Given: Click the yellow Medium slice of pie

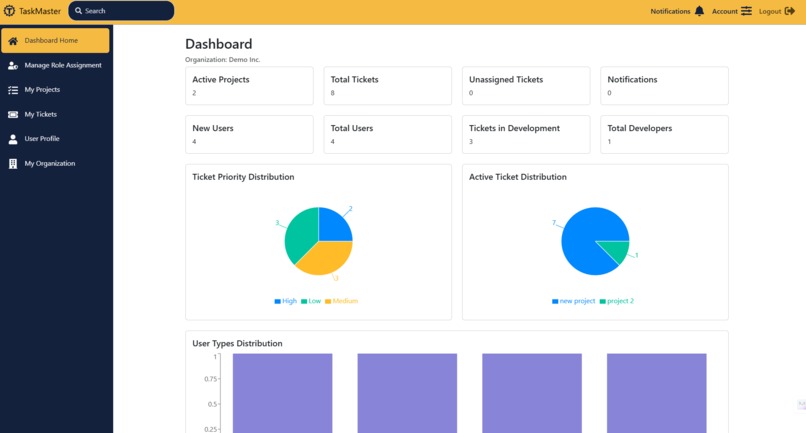Looking at the screenshot, I should tap(324, 258).
